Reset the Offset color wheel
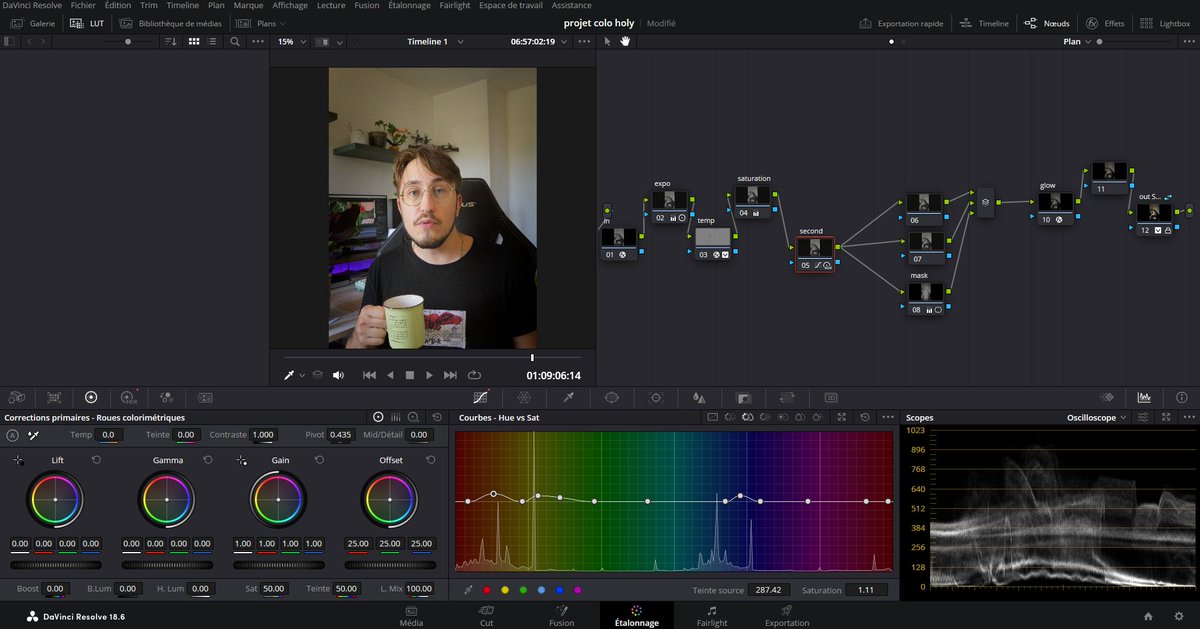The width and height of the screenshot is (1200, 629). click(430, 460)
